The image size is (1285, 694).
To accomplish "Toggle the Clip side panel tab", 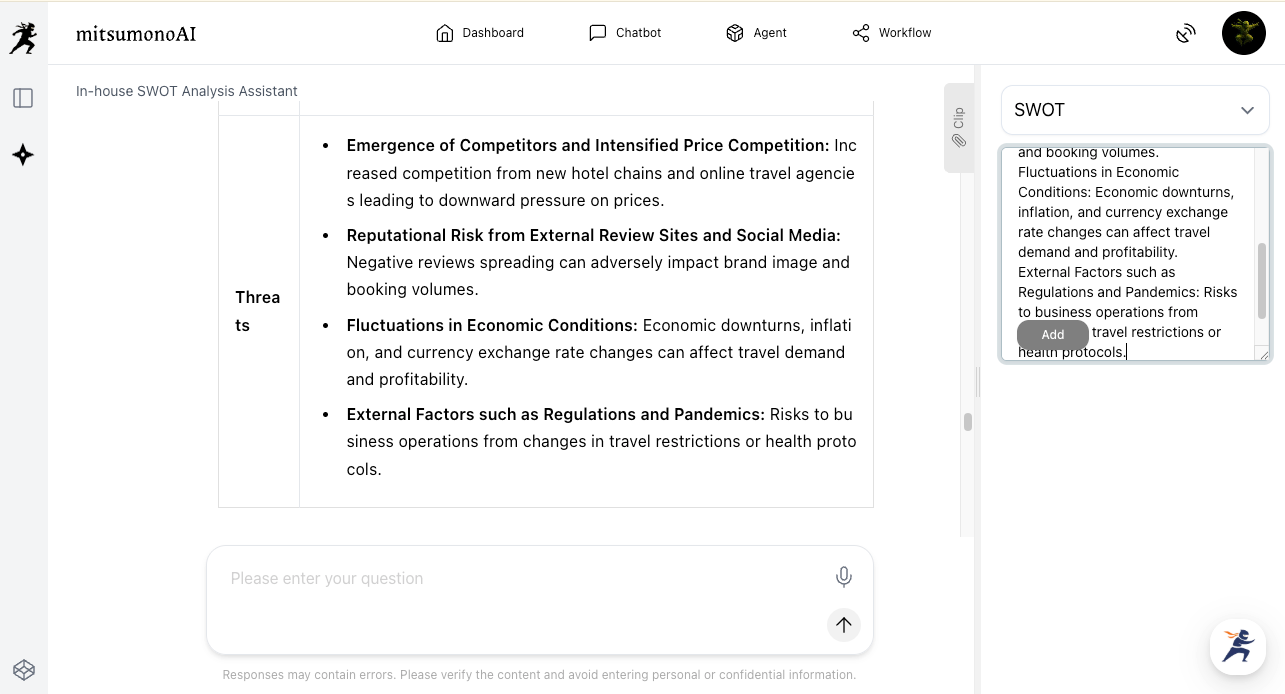I will tap(958, 127).
